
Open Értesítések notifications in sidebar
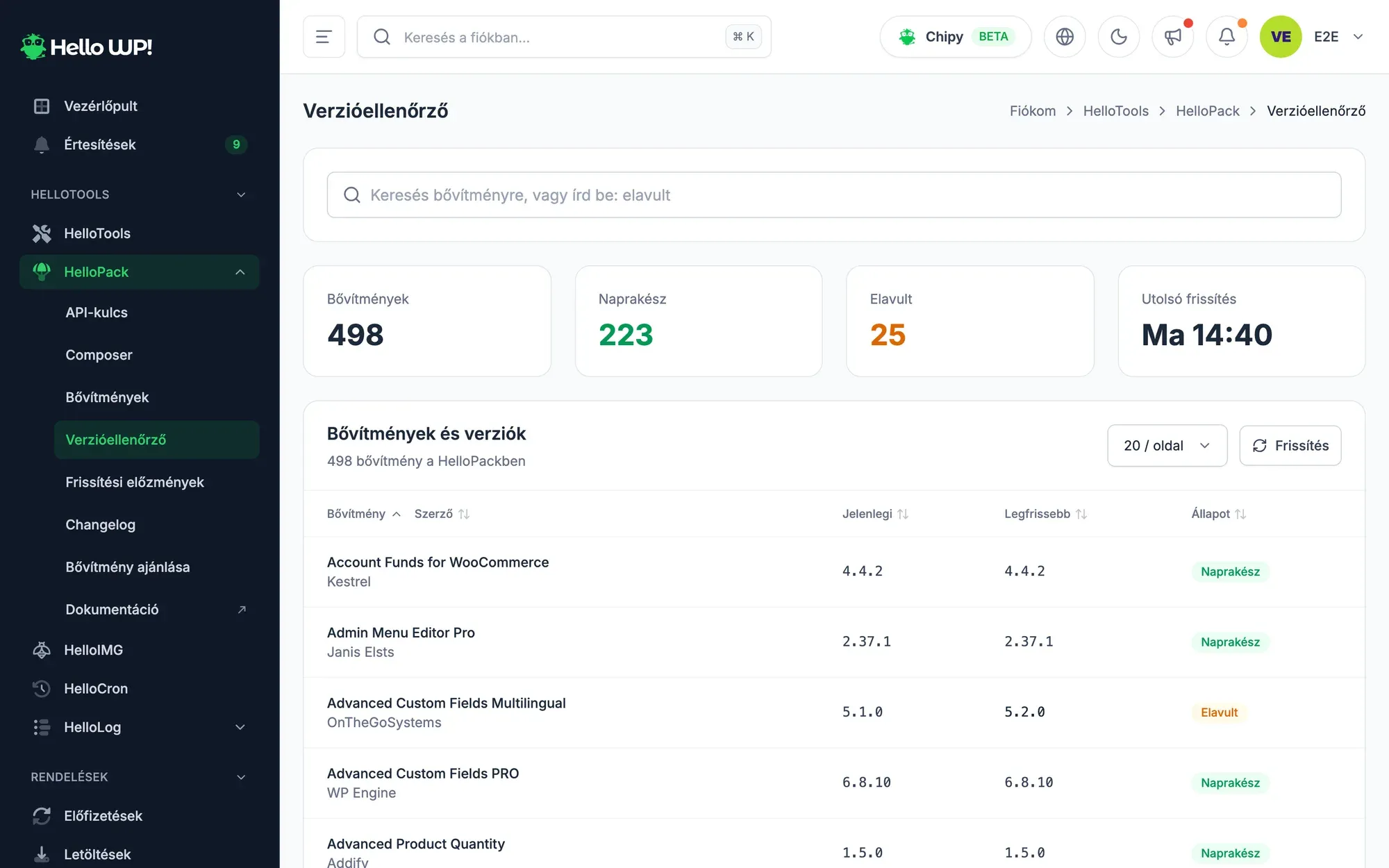pos(139,144)
